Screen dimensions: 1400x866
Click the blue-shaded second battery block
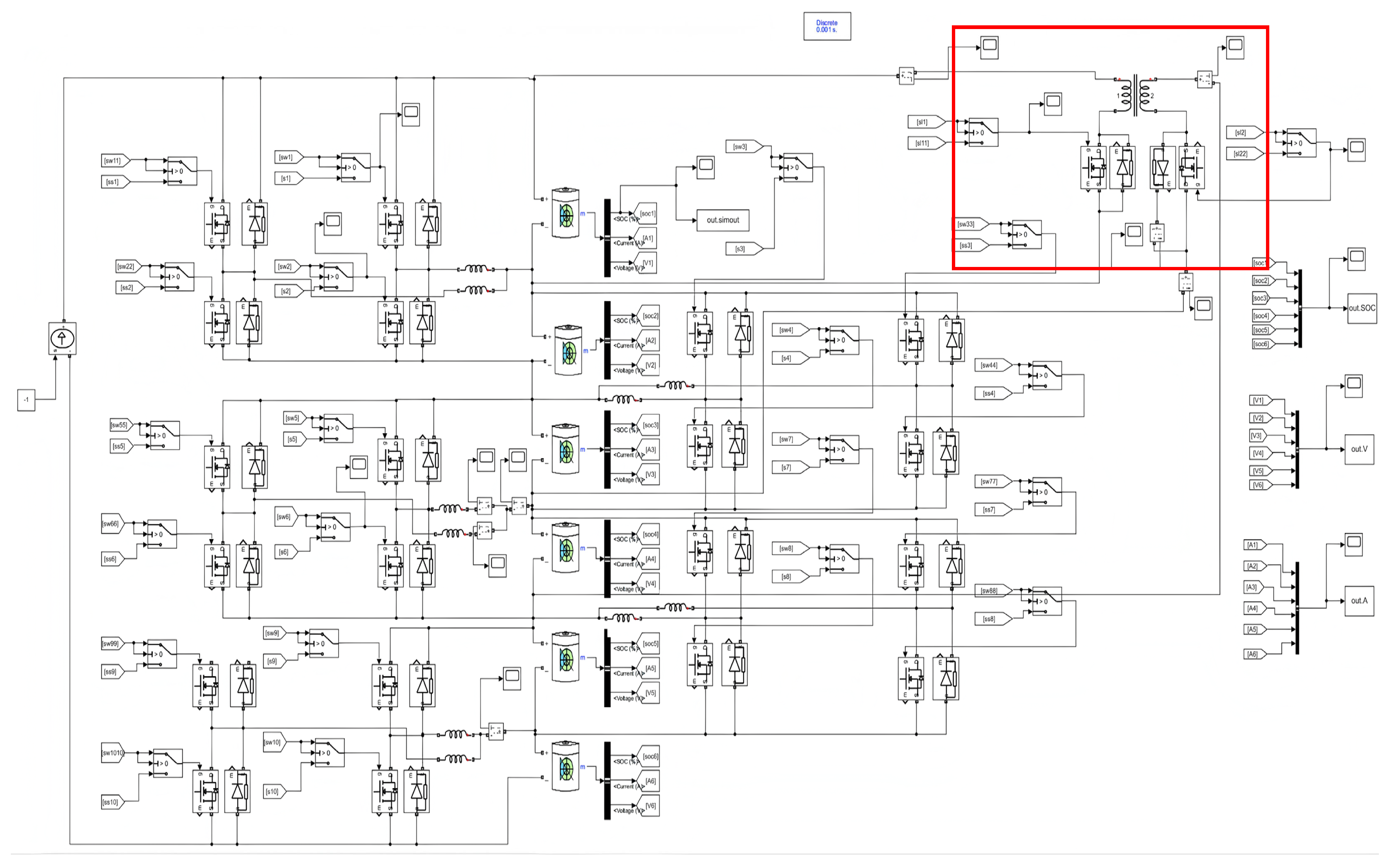[x=568, y=350]
